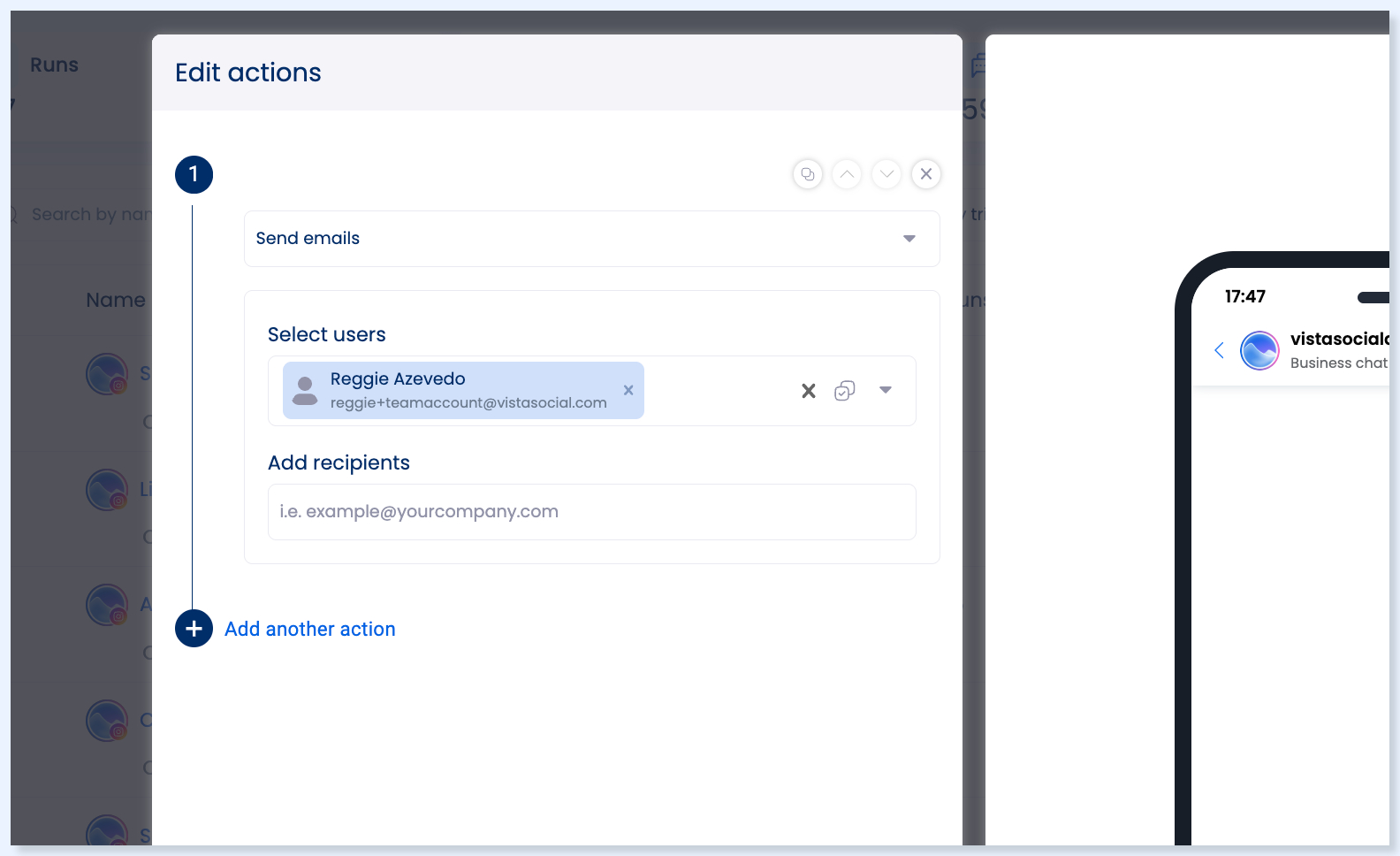This screenshot has height=856, width=1400.
Task: Click the Reggie Azevedo user name
Action: coord(398,378)
